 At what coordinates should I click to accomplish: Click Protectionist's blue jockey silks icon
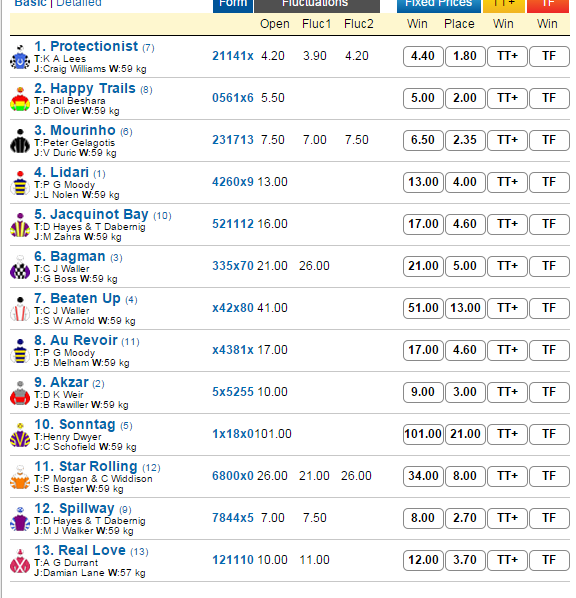tap(20, 57)
